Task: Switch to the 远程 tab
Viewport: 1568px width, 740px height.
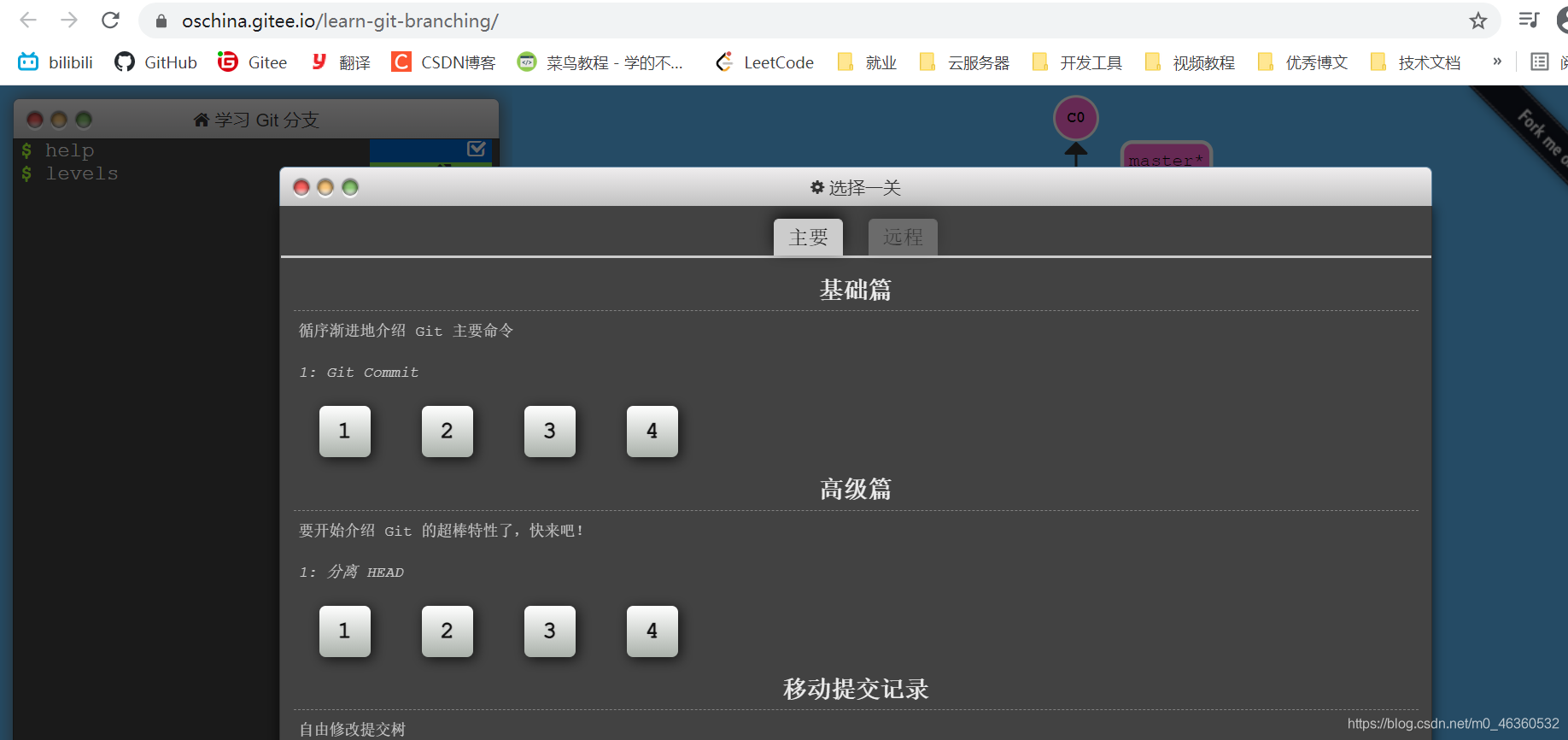Action: [903, 237]
